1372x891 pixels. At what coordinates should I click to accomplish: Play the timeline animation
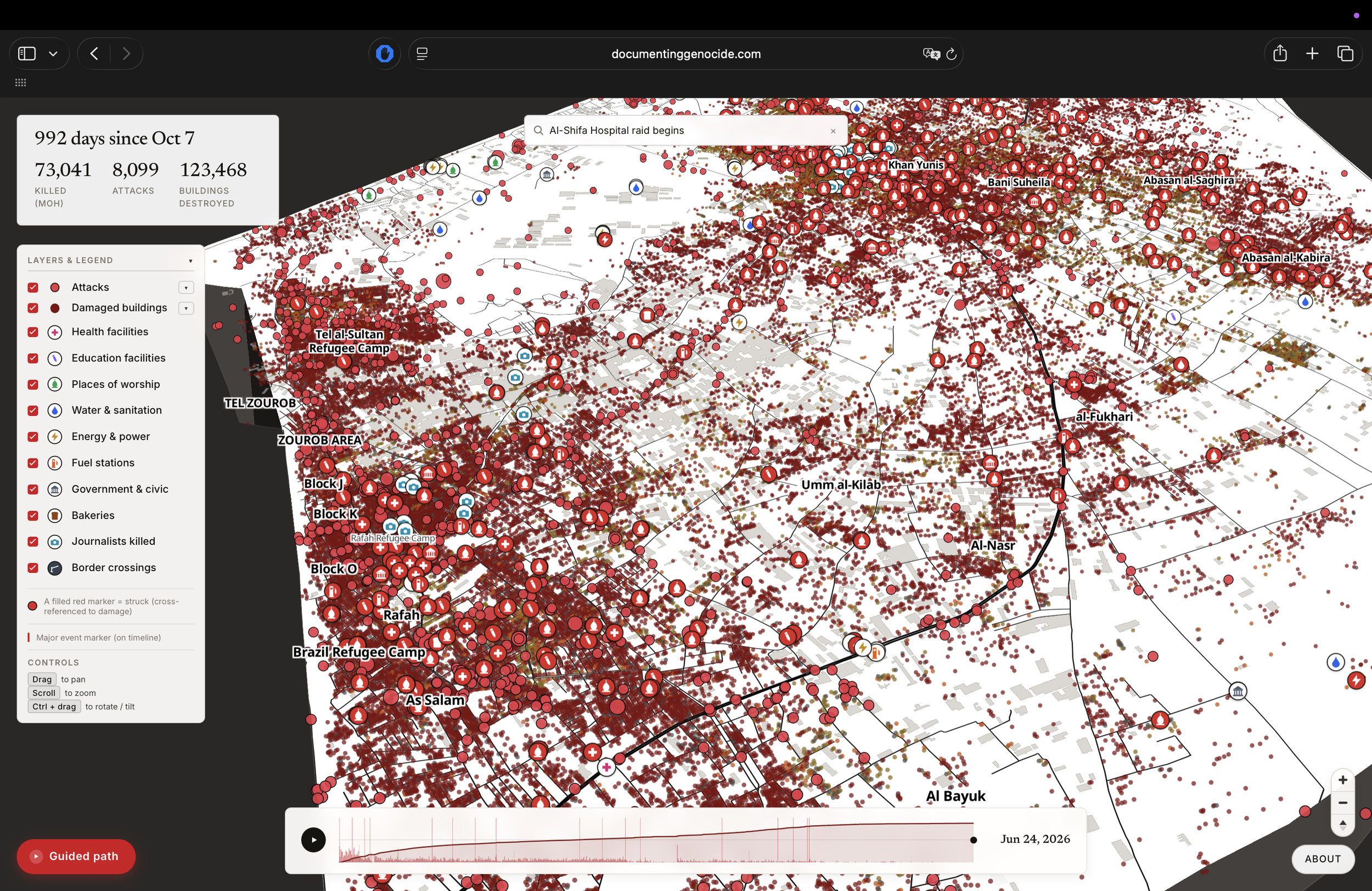click(313, 840)
